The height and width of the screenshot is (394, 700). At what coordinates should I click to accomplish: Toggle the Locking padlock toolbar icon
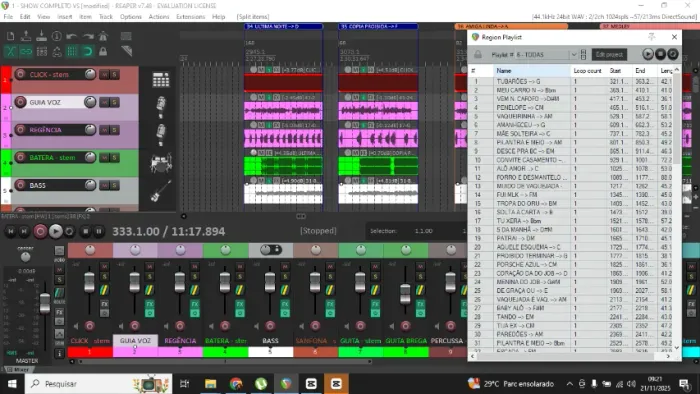coord(103,51)
